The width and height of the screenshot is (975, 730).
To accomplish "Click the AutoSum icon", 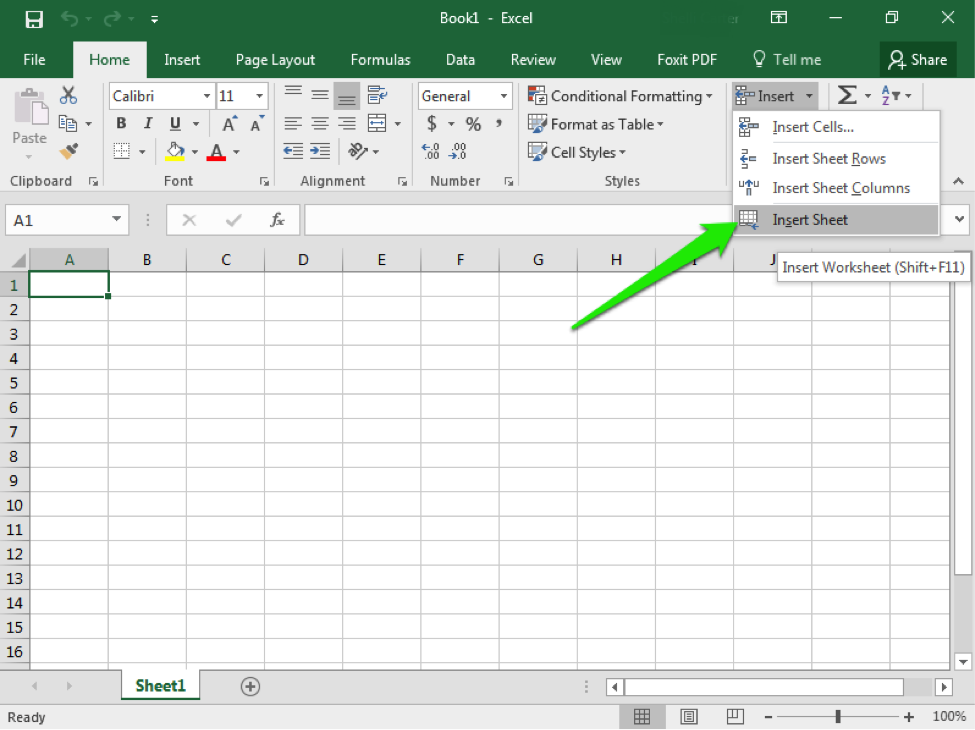I will tap(848, 95).
